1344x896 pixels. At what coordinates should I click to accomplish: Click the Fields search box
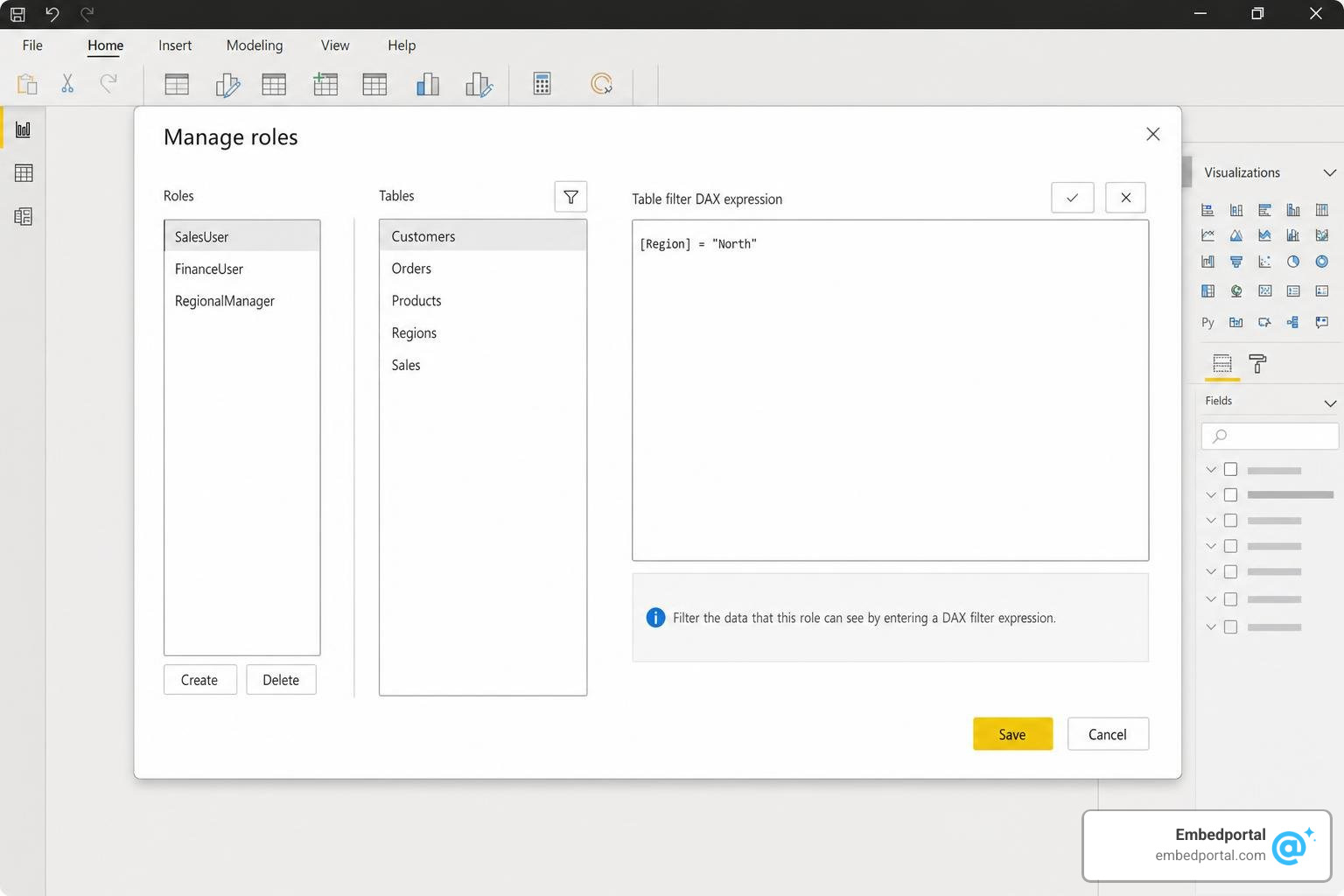(x=1270, y=436)
